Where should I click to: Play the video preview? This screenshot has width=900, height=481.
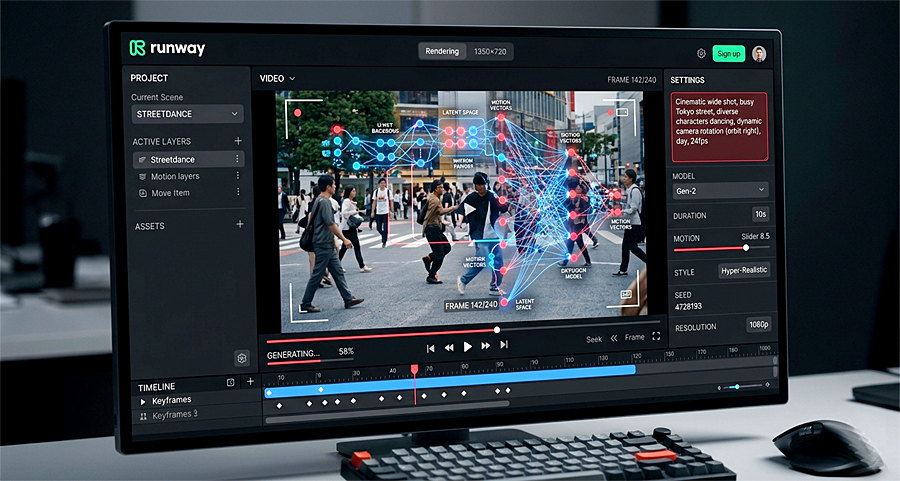tap(467, 346)
